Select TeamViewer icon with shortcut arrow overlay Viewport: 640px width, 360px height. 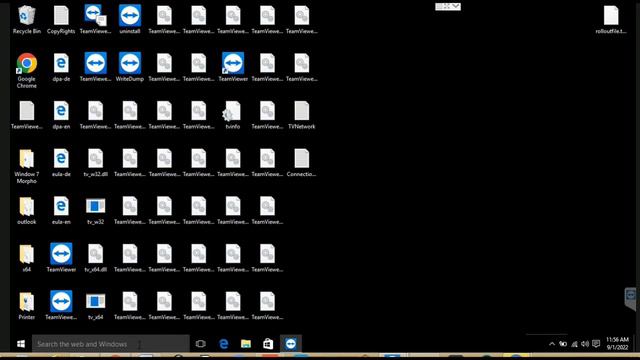click(x=233, y=67)
